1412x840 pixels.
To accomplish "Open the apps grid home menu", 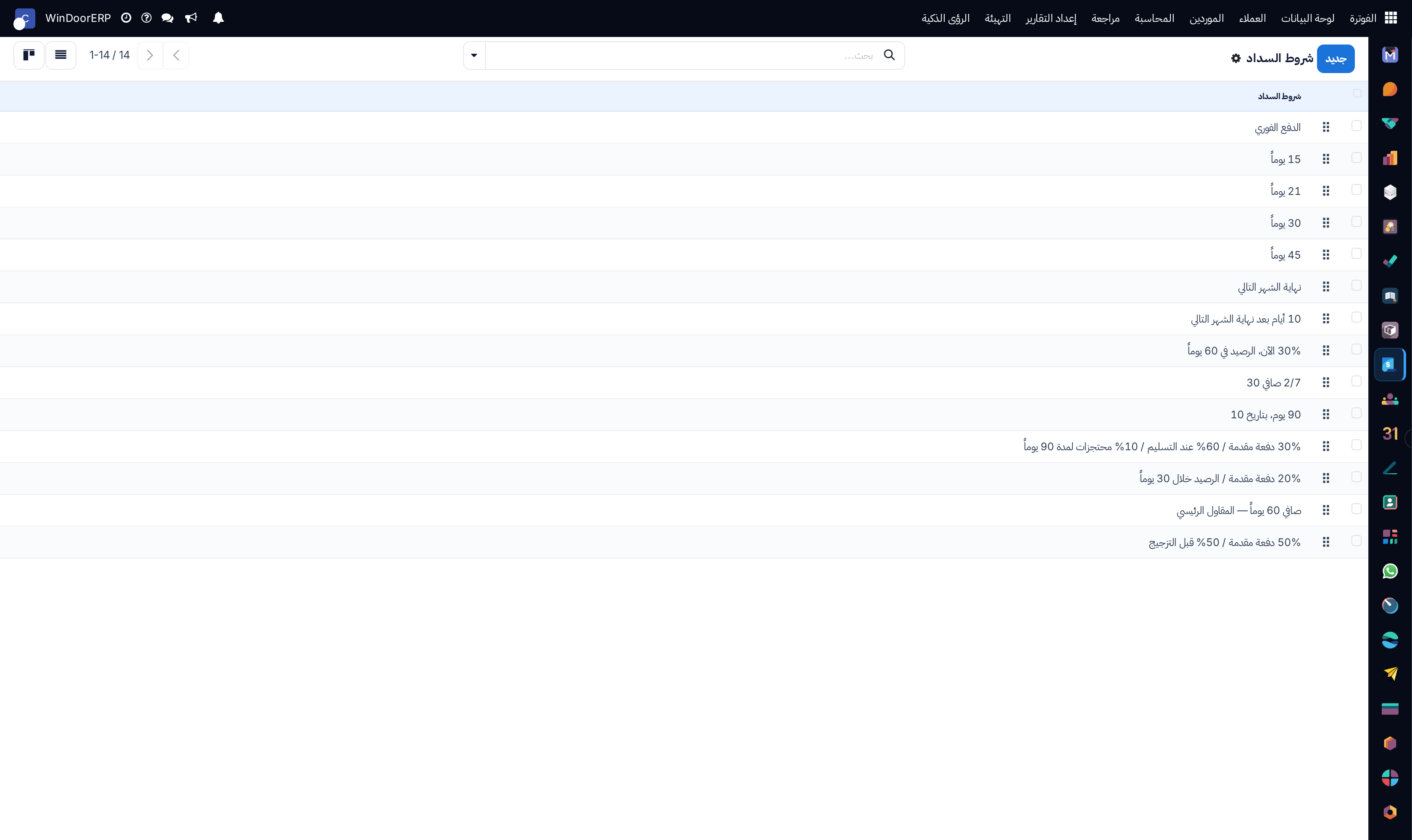I will coord(1391,18).
